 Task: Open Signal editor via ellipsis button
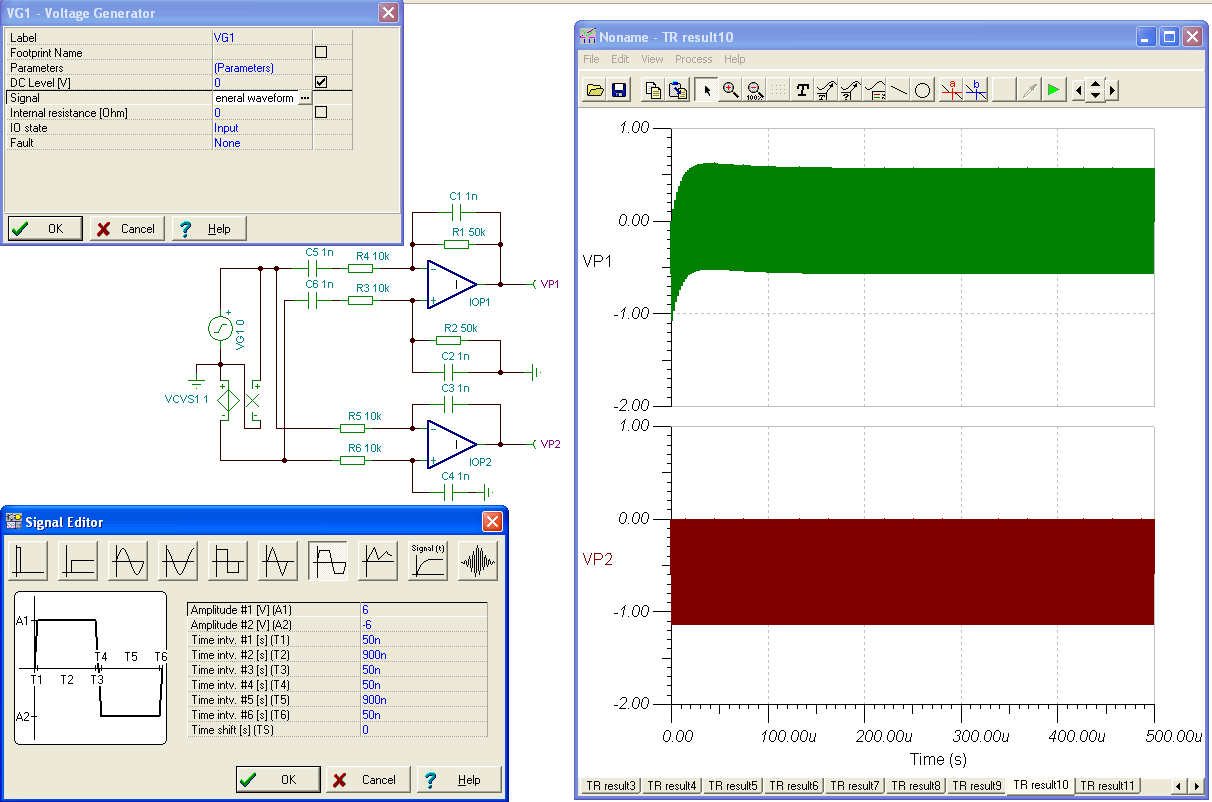304,98
